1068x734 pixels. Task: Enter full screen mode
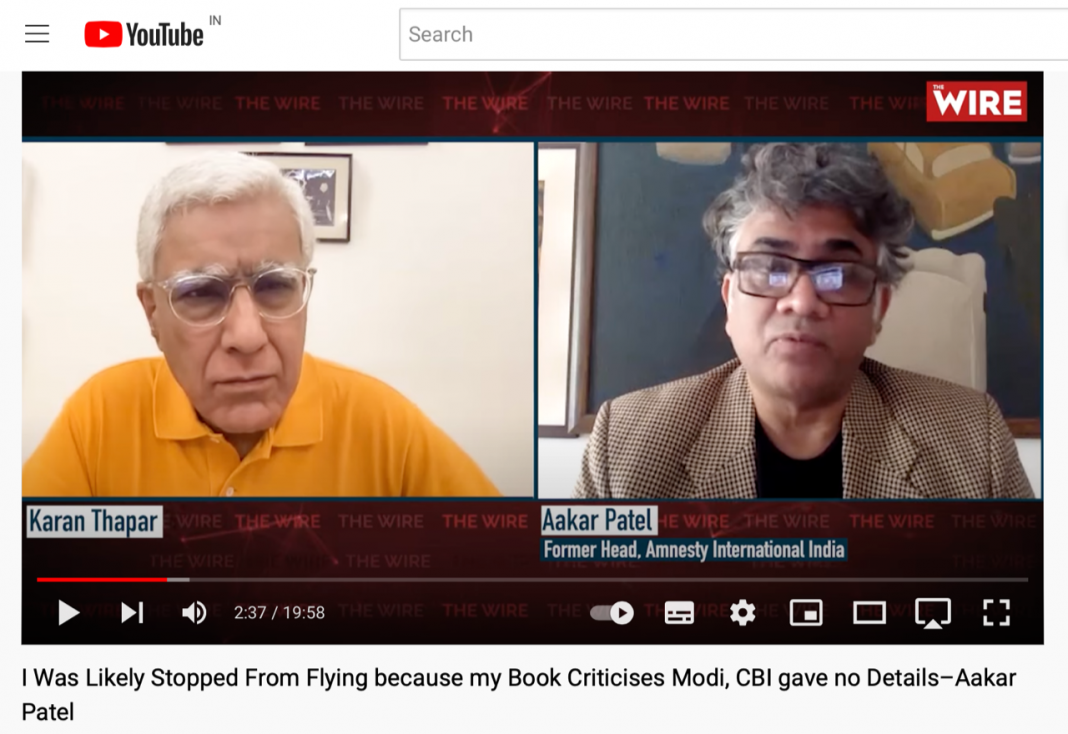(x=996, y=613)
